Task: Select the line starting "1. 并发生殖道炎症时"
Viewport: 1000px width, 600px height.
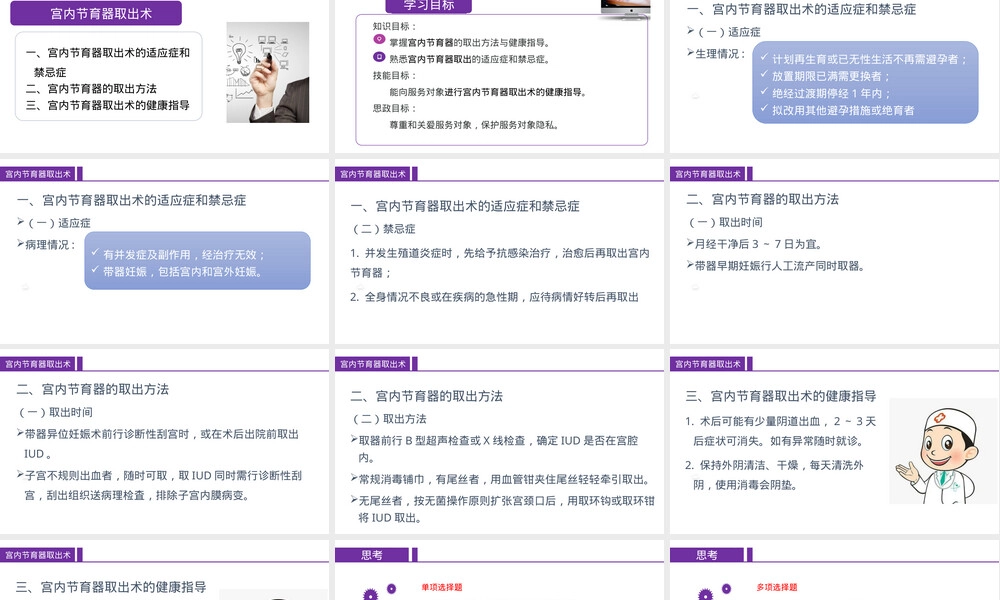Action: [499, 263]
